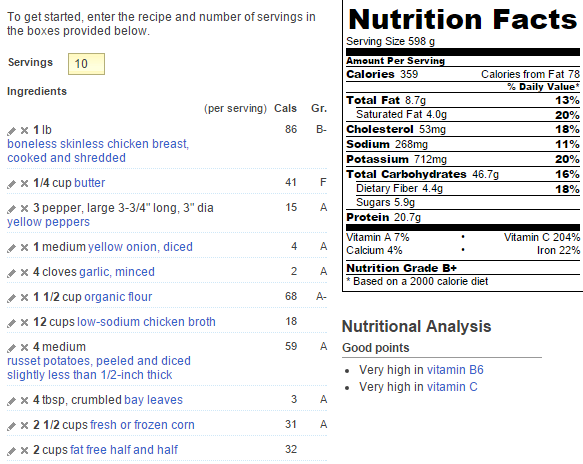Click the bay leaves ingredient link
This screenshot has height=464, width=583.
coord(153,400)
